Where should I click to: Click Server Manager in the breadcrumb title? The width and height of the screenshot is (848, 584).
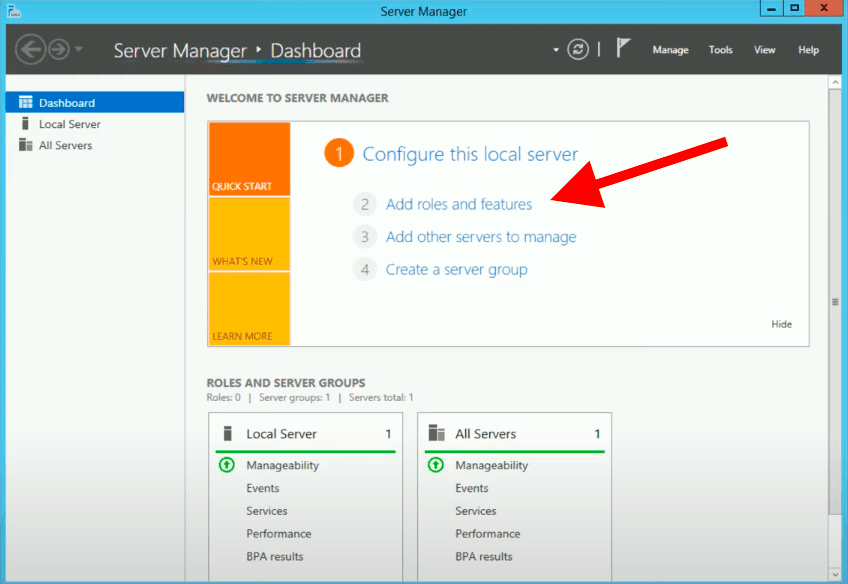coord(180,50)
